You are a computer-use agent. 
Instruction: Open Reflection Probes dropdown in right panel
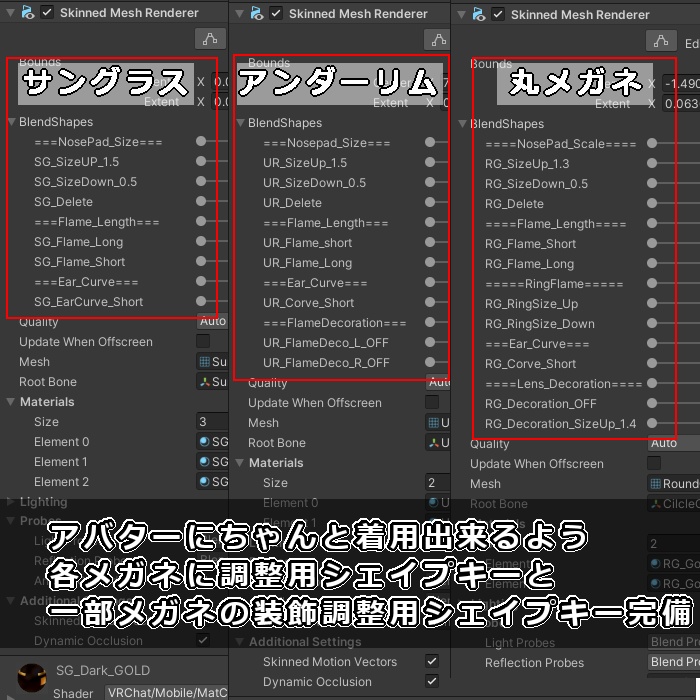(674, 662)
